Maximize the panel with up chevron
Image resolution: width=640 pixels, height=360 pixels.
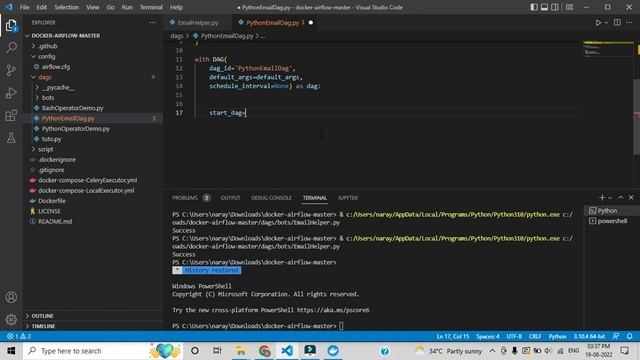621,198
